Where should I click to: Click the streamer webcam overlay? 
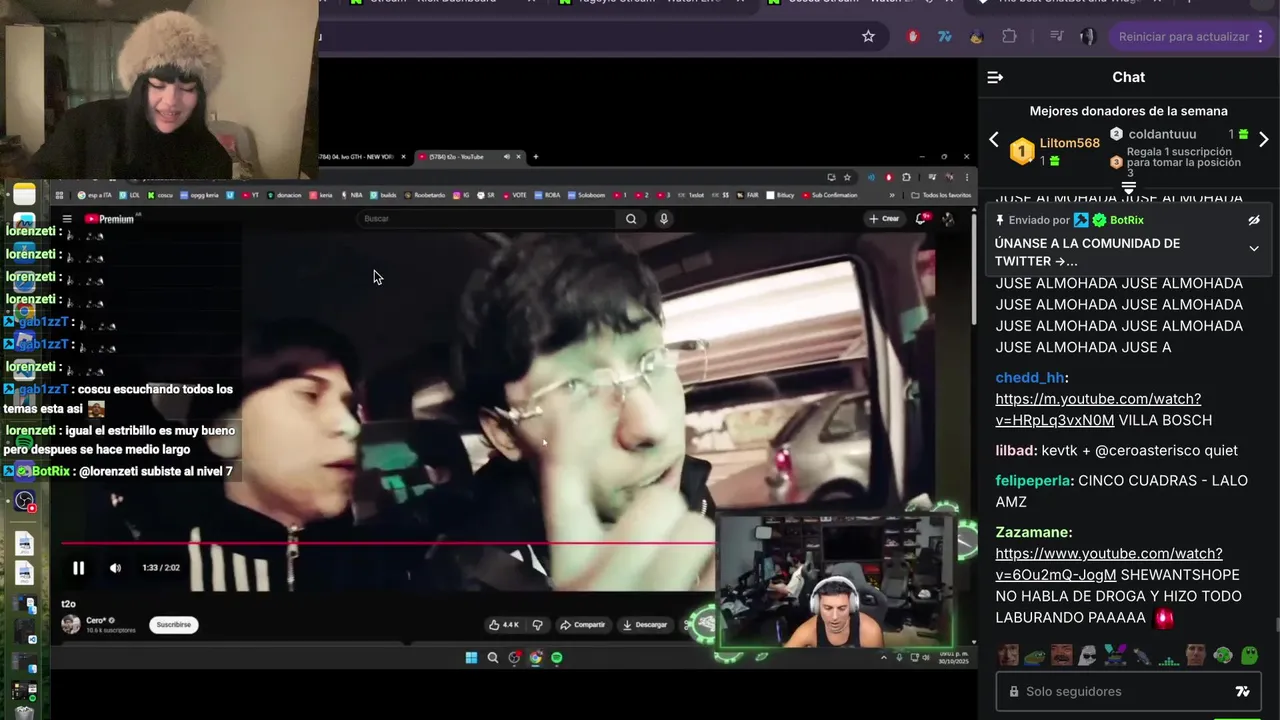[835, 580]
